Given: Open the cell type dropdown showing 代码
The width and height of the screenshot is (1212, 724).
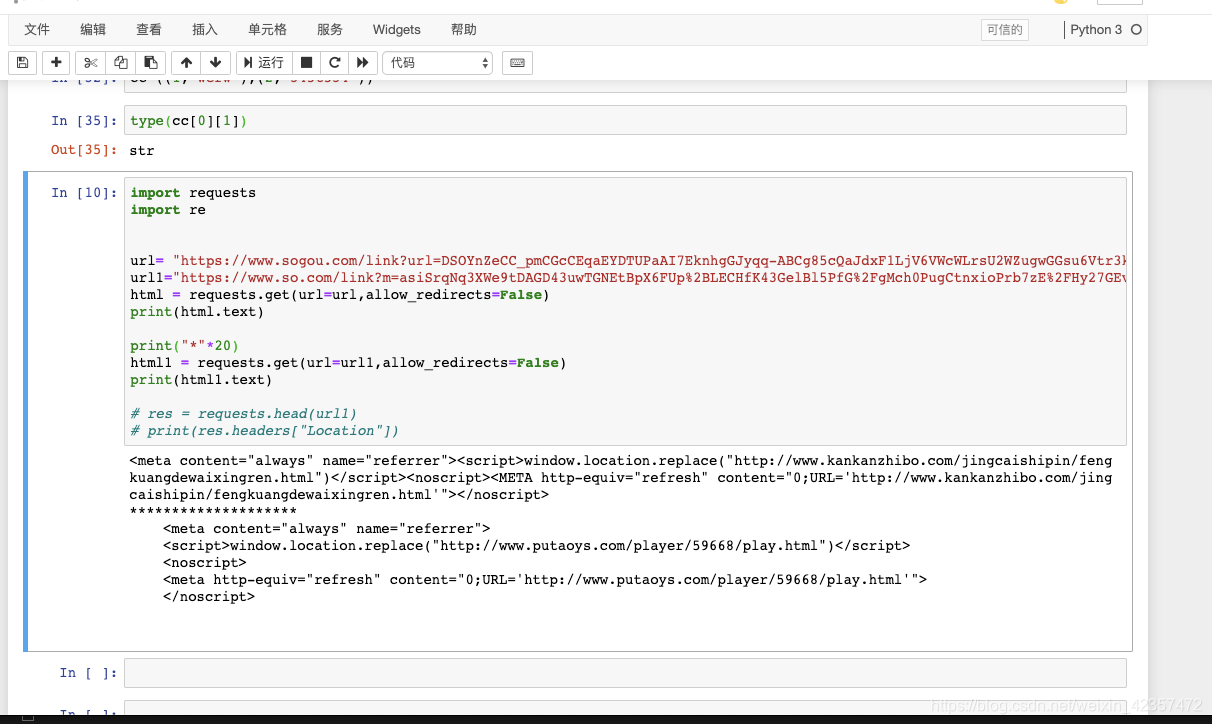Looking at the screenshot, I should pyautogui.click(x=438, y=62).
